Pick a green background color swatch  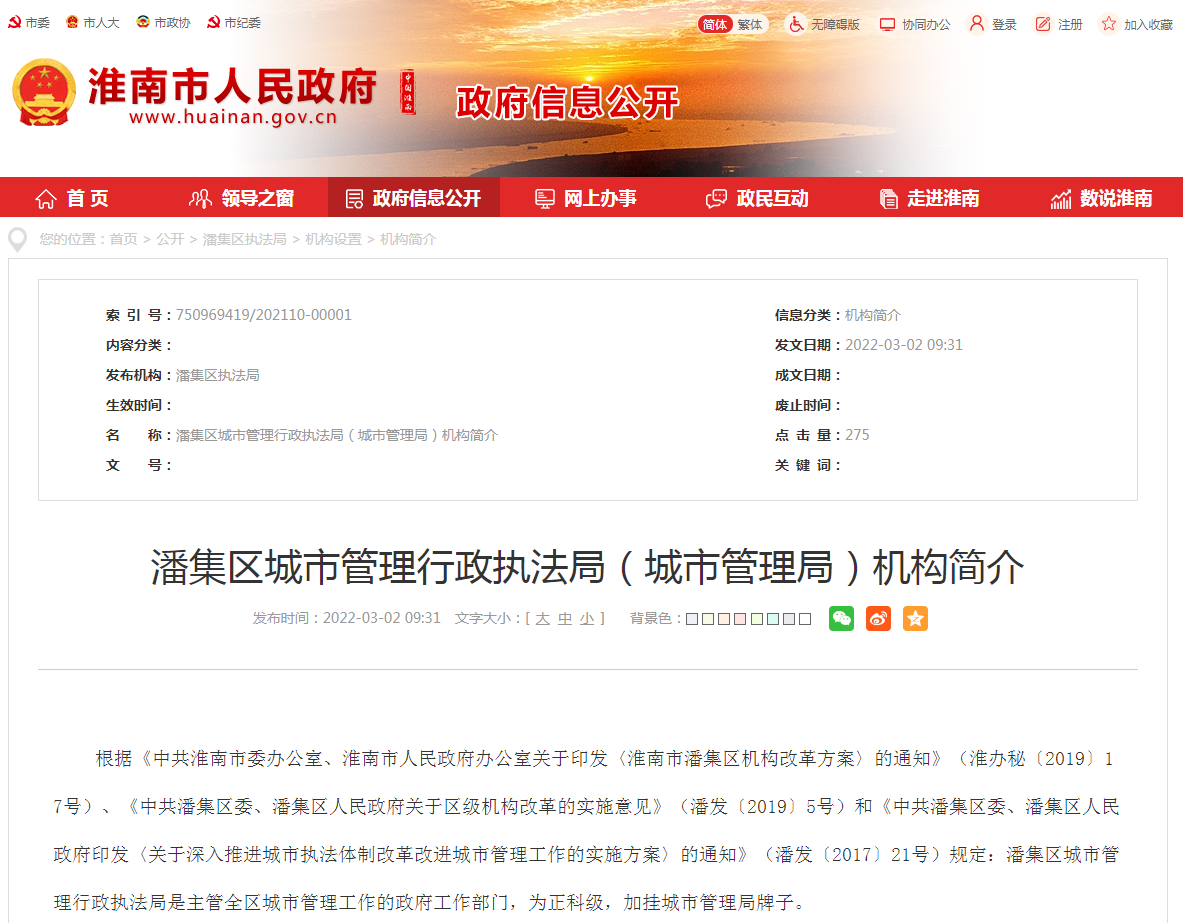[x=754, y=618]
